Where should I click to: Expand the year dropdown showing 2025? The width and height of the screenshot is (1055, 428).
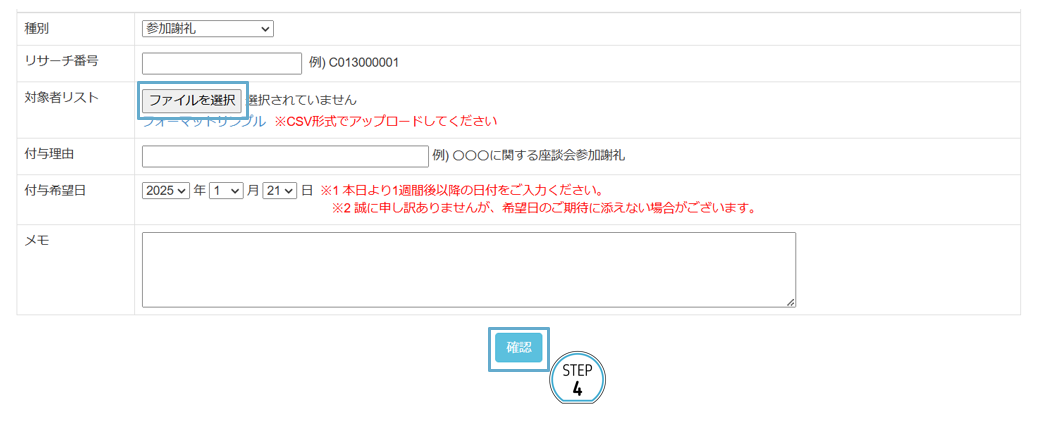pos(166,190)
